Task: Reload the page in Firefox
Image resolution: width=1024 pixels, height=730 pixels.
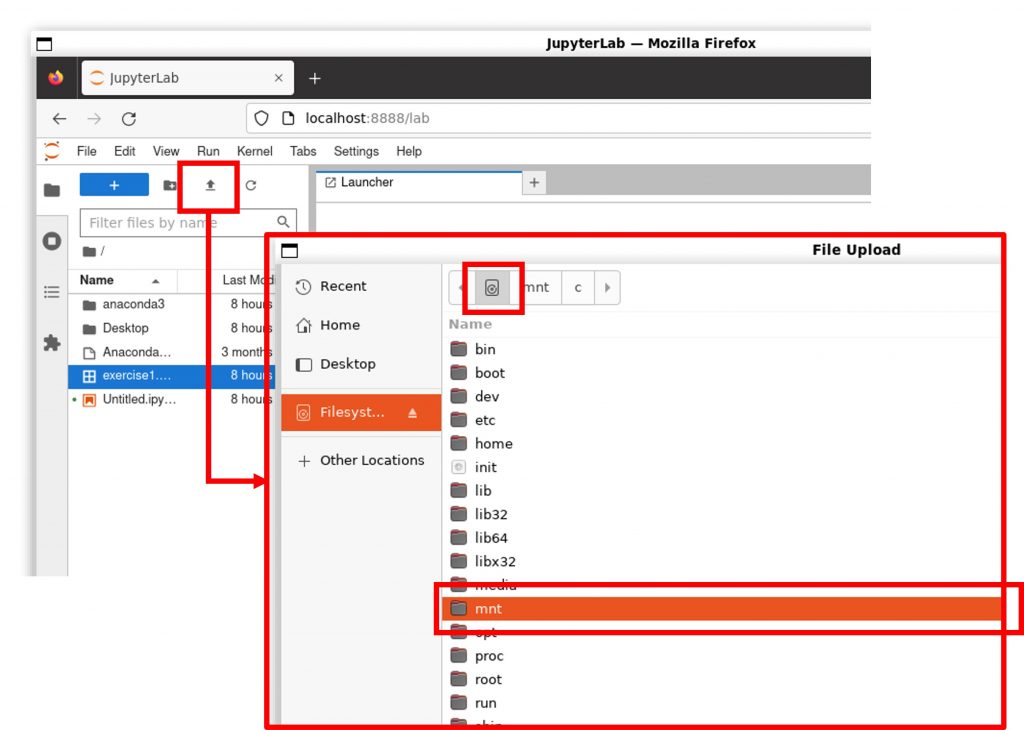Action: point(129,119)
